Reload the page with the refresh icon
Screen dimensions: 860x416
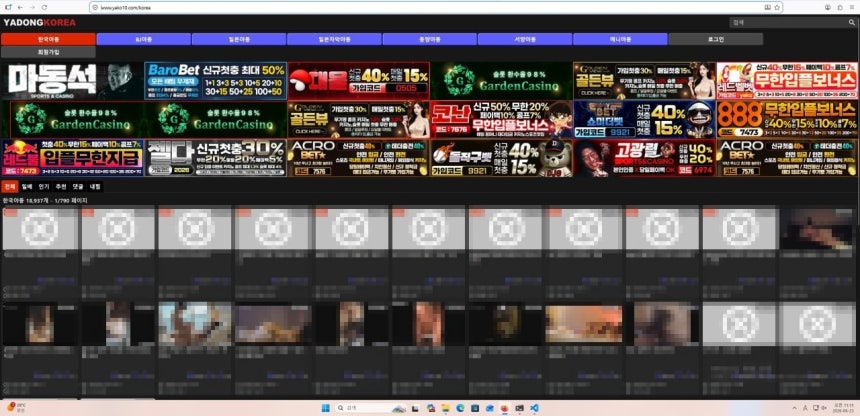click(x=44, y=8)
